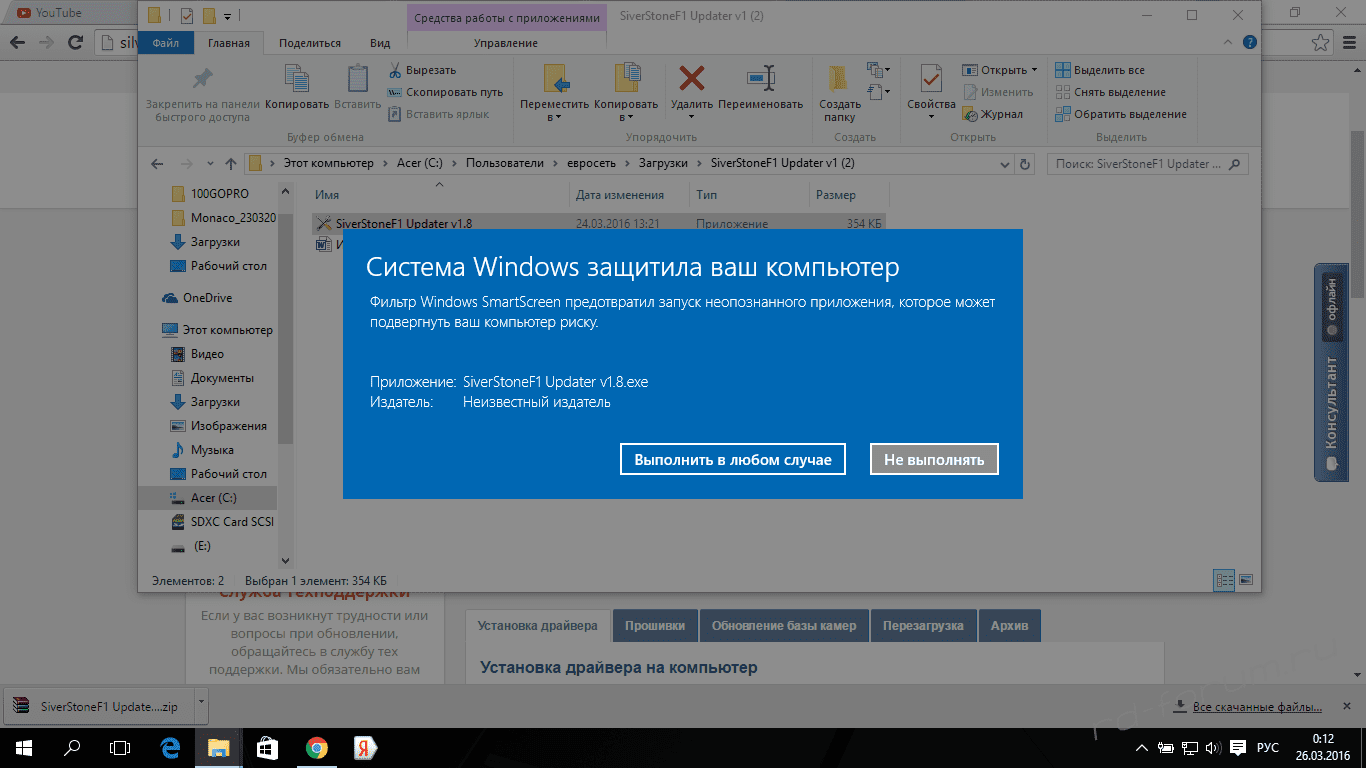Screen dimensions: 1366x768
Task: Click Выполнить в любом случае button
Action: tap(733, 460)
